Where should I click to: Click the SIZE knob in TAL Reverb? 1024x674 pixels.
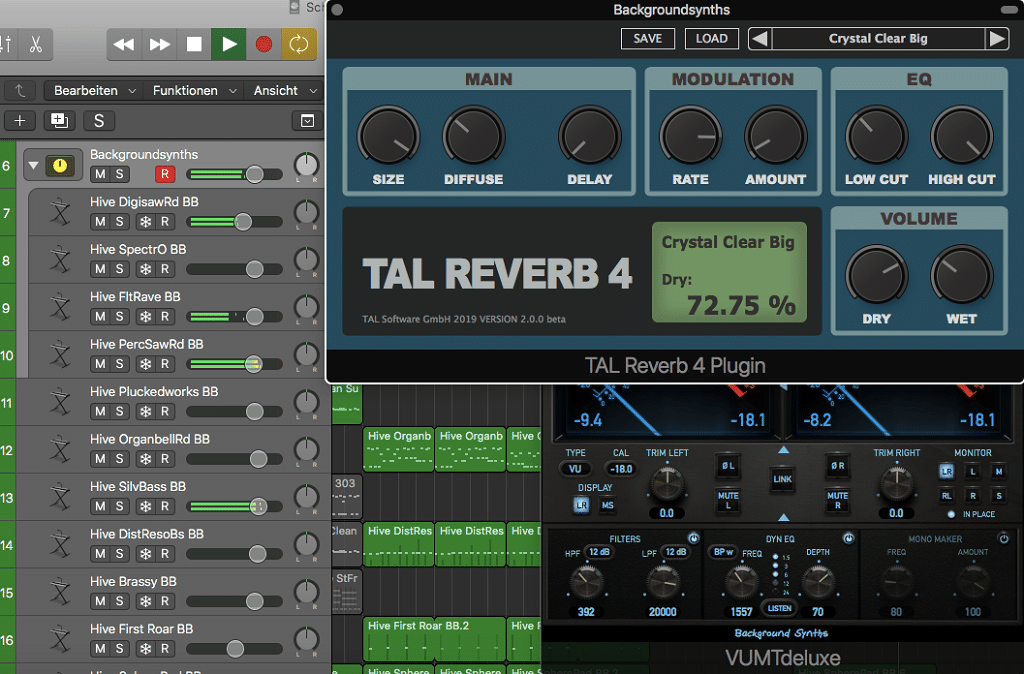[389, 136]
